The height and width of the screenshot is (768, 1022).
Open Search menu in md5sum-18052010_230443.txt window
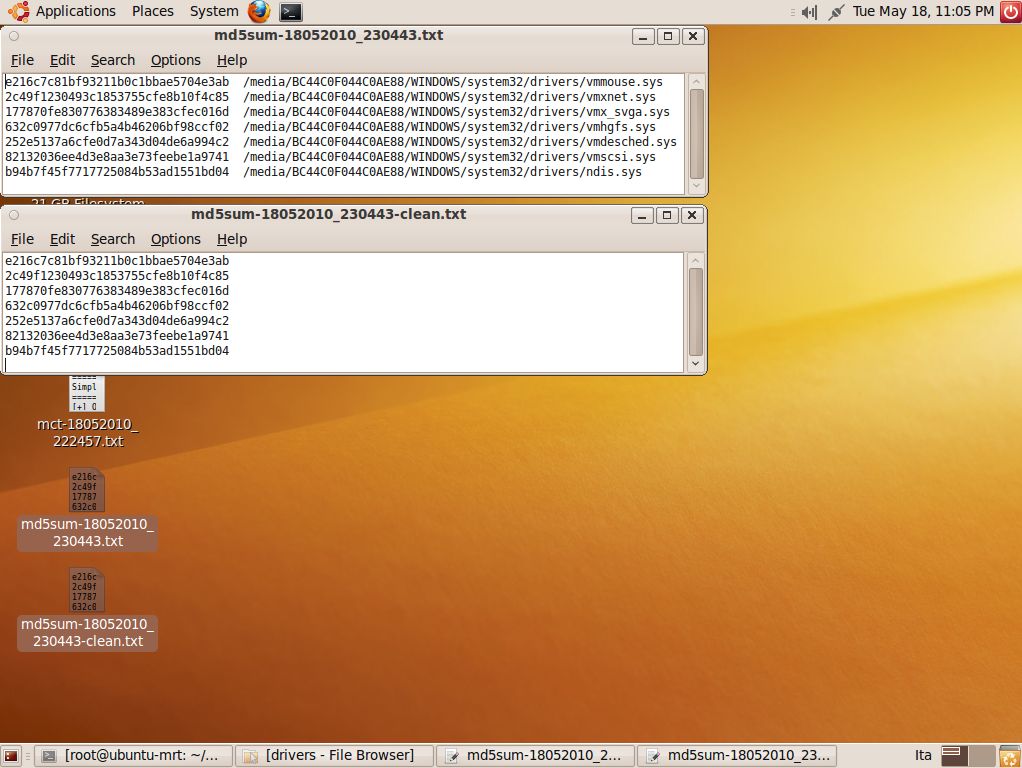[x=113, y=60]
